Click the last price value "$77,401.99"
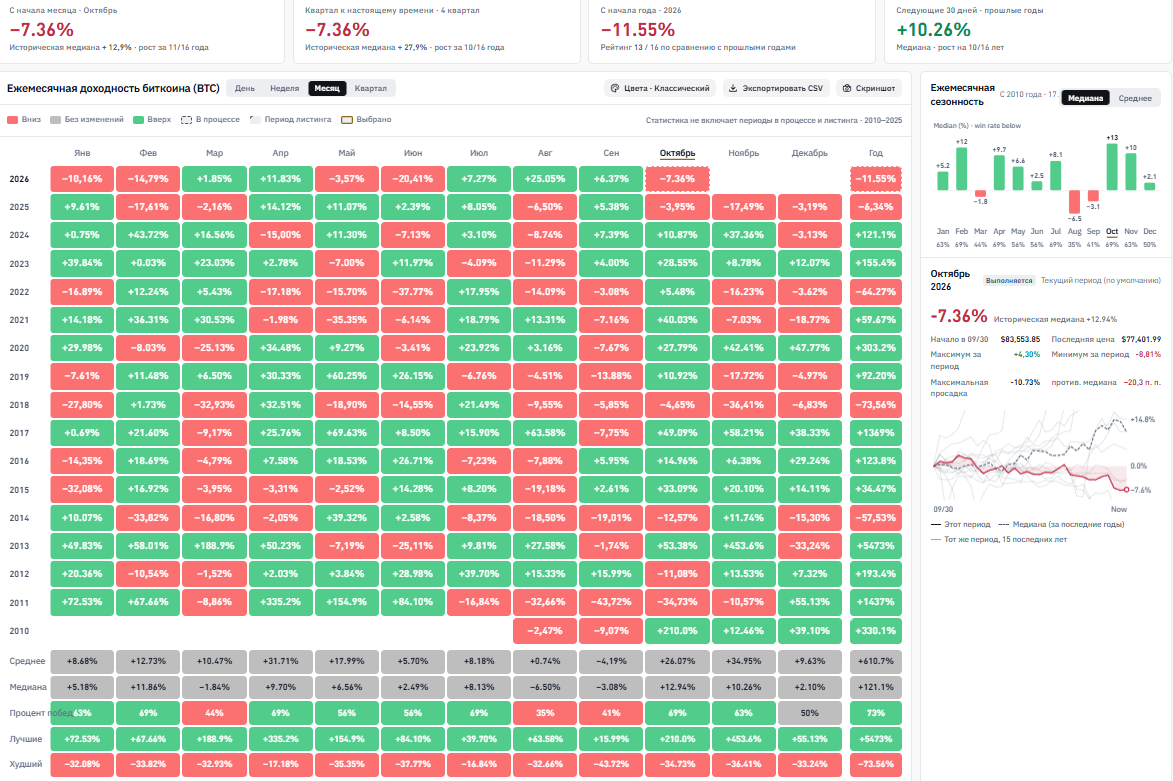 tap(1141, 340)
